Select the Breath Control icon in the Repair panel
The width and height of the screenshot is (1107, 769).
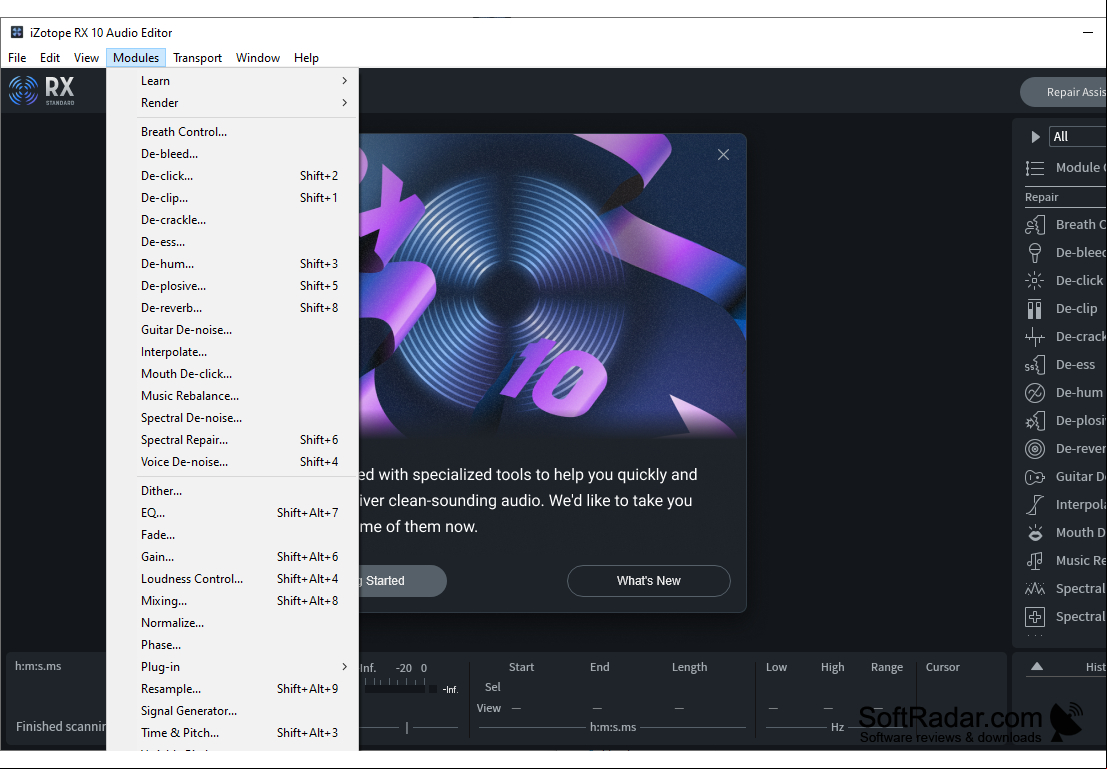point(1034,225)
